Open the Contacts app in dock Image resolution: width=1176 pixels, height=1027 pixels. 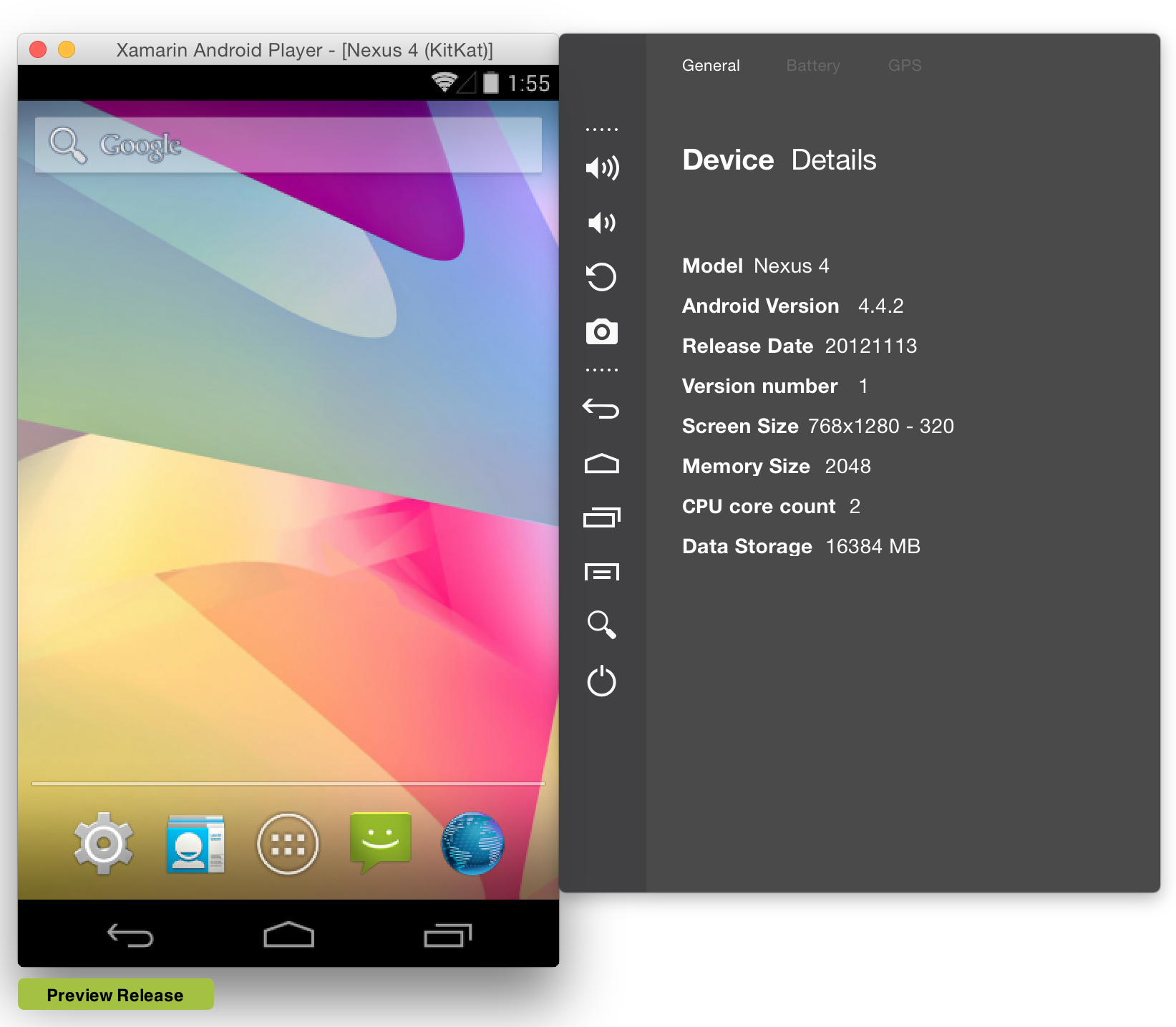point(195,844)
